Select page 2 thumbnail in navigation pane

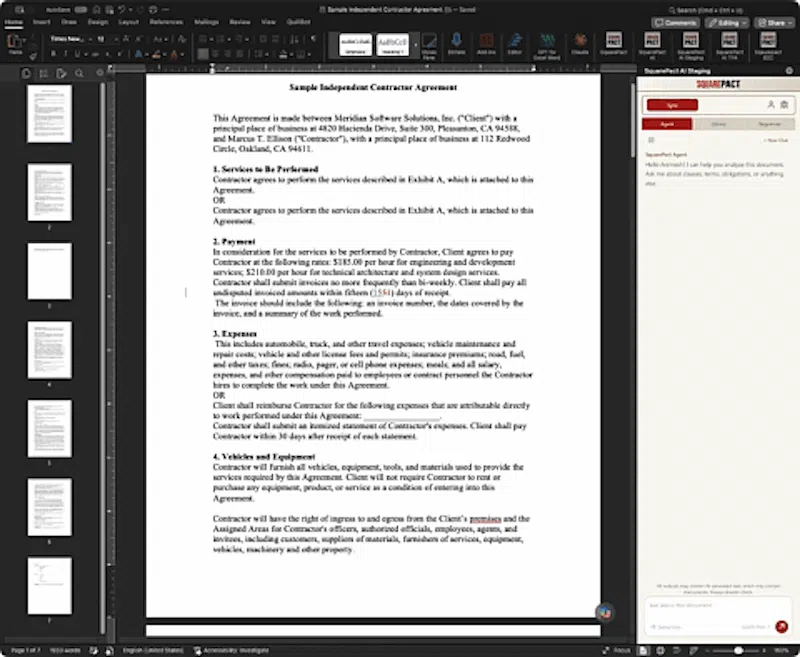click(x=49, y=192)
